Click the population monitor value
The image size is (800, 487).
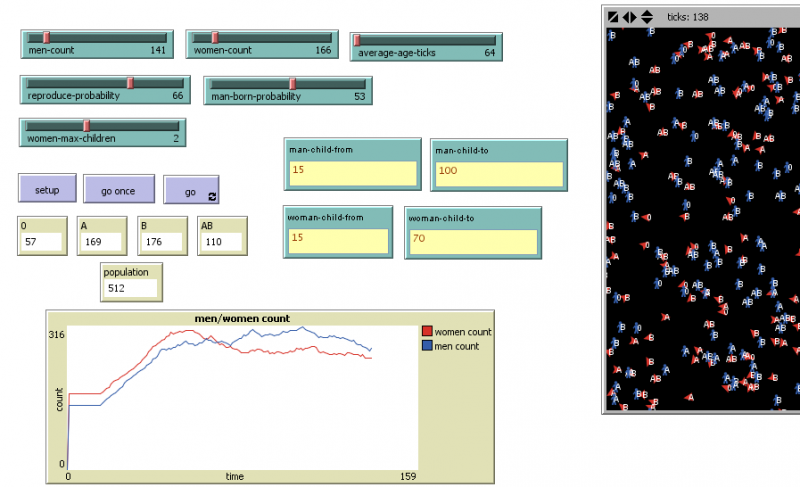[x=131, y=288]
